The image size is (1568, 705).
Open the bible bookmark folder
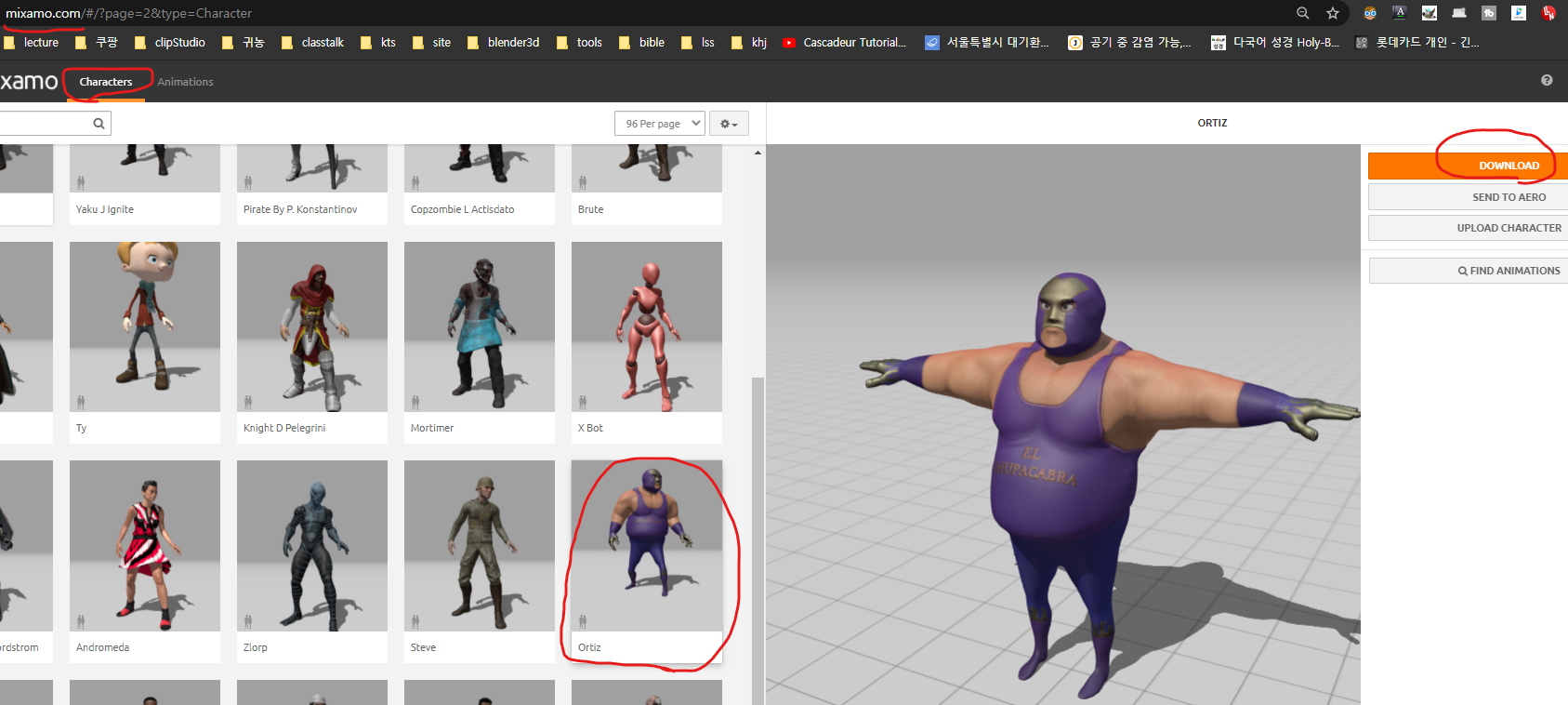pos(642,43)
